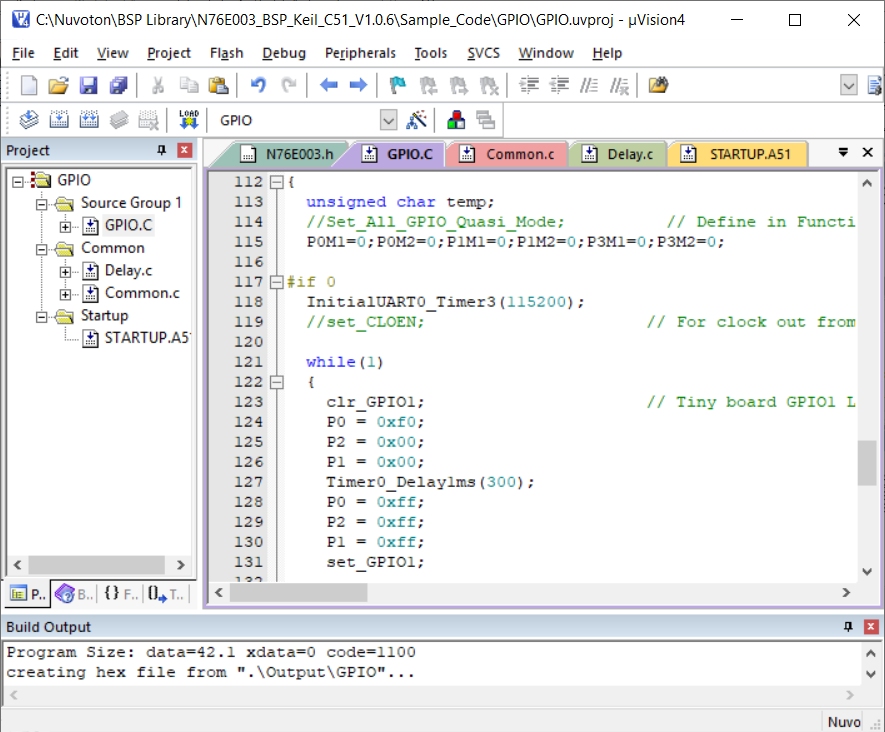The width and height of the screenshot is (885, 732).
Task: Click the Build target icon
Action: point(59,121)
